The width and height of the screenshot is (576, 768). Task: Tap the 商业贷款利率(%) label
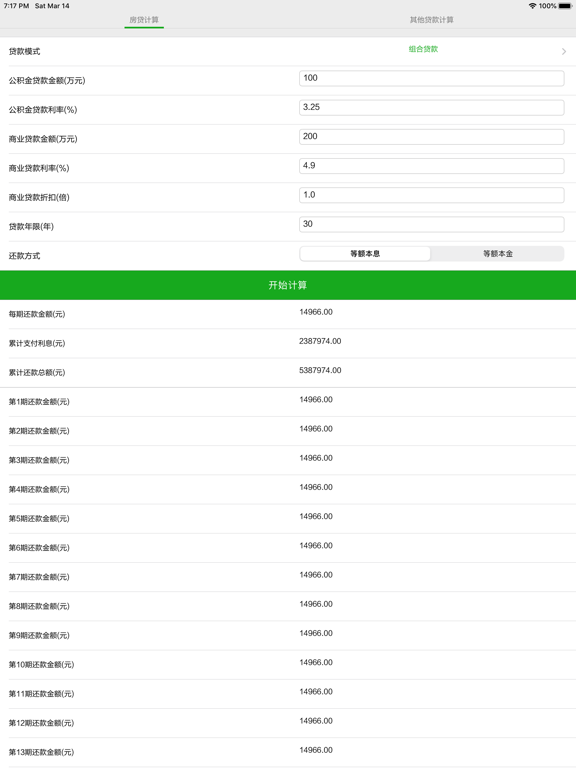point(39,168)
